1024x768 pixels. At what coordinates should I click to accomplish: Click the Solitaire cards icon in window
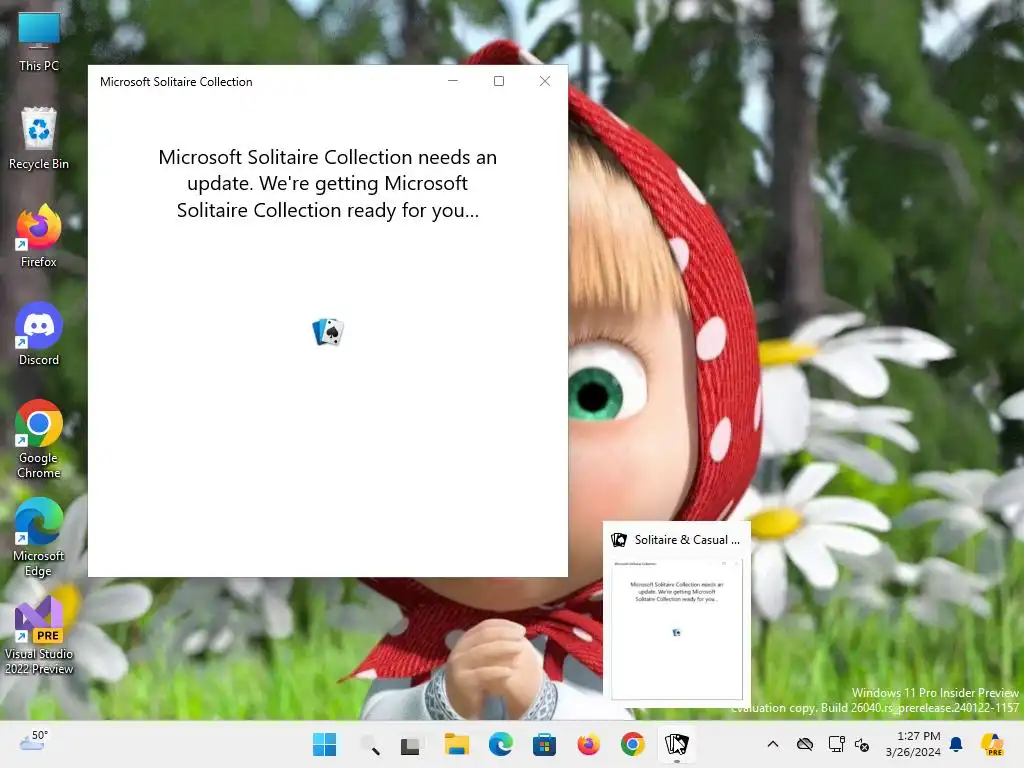[328, 332]
